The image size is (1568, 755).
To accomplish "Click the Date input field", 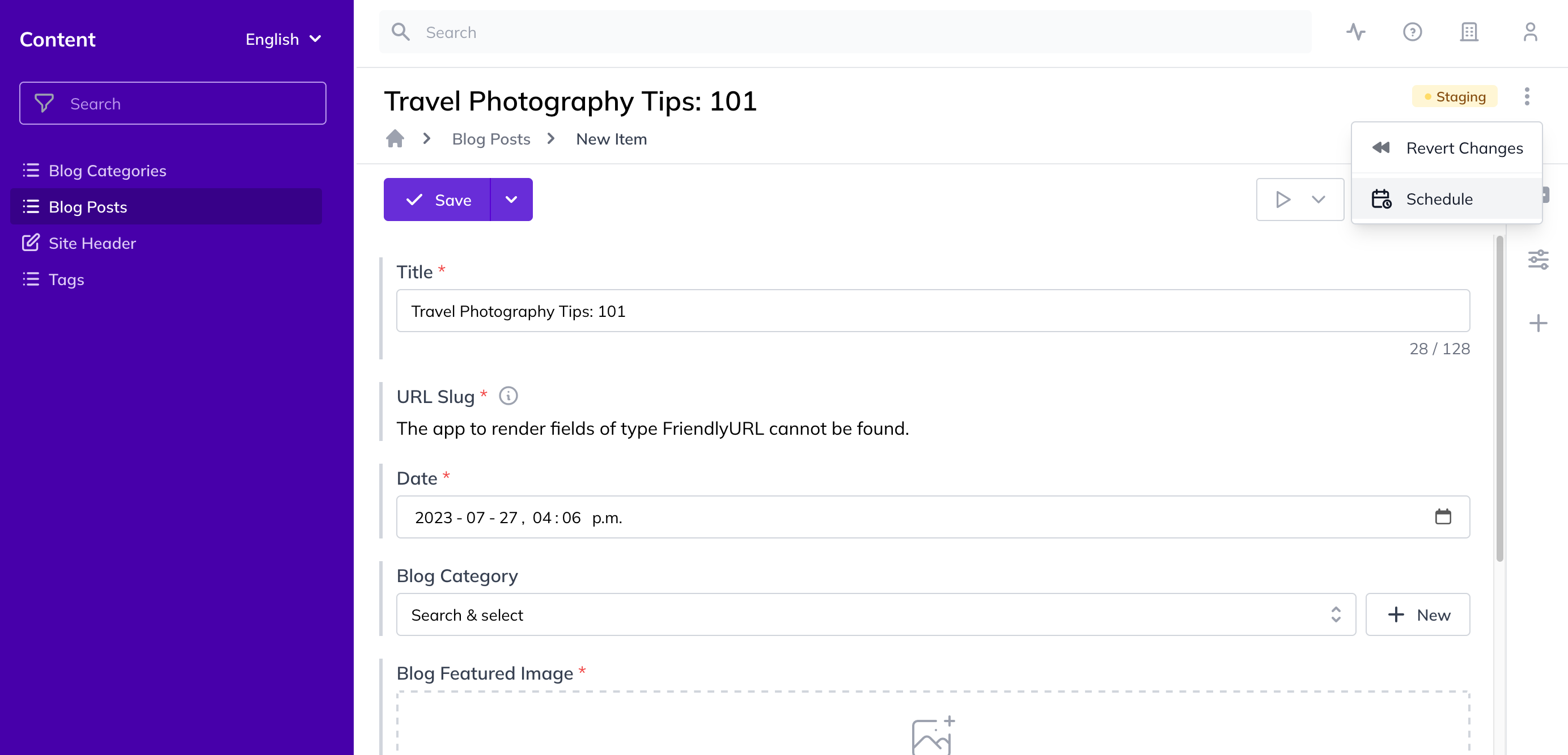I will (933, 516).
